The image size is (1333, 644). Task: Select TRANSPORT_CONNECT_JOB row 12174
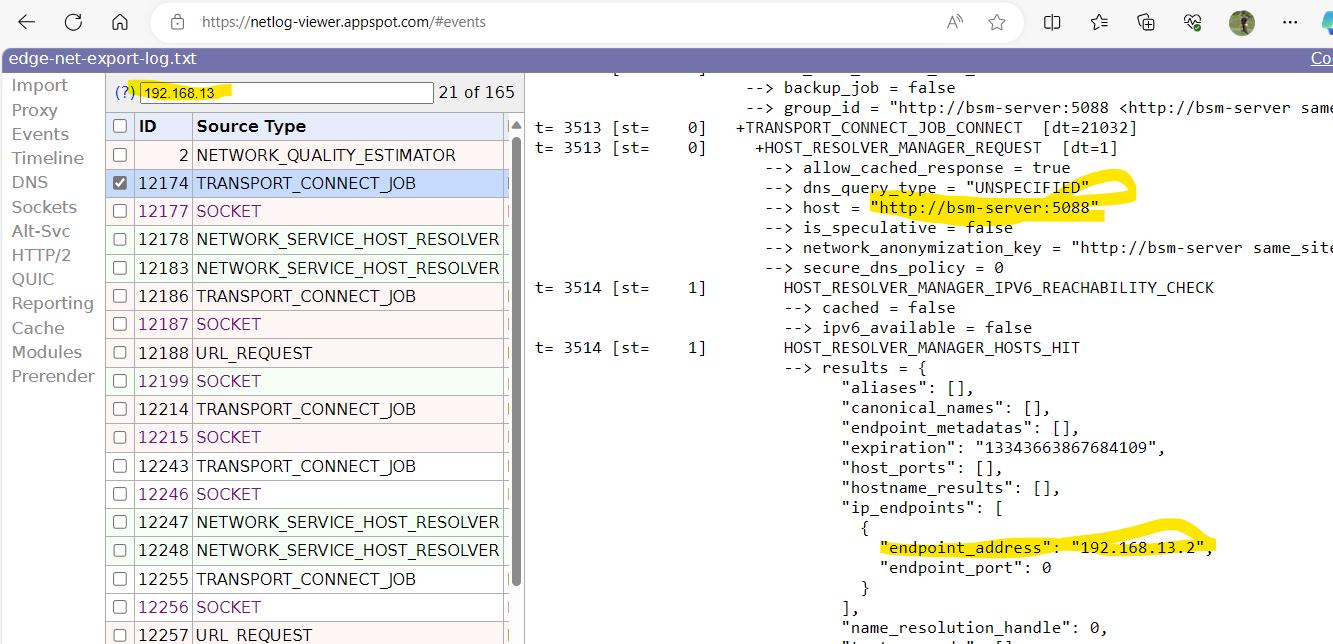pyautogui.click(x=307, y=184)
